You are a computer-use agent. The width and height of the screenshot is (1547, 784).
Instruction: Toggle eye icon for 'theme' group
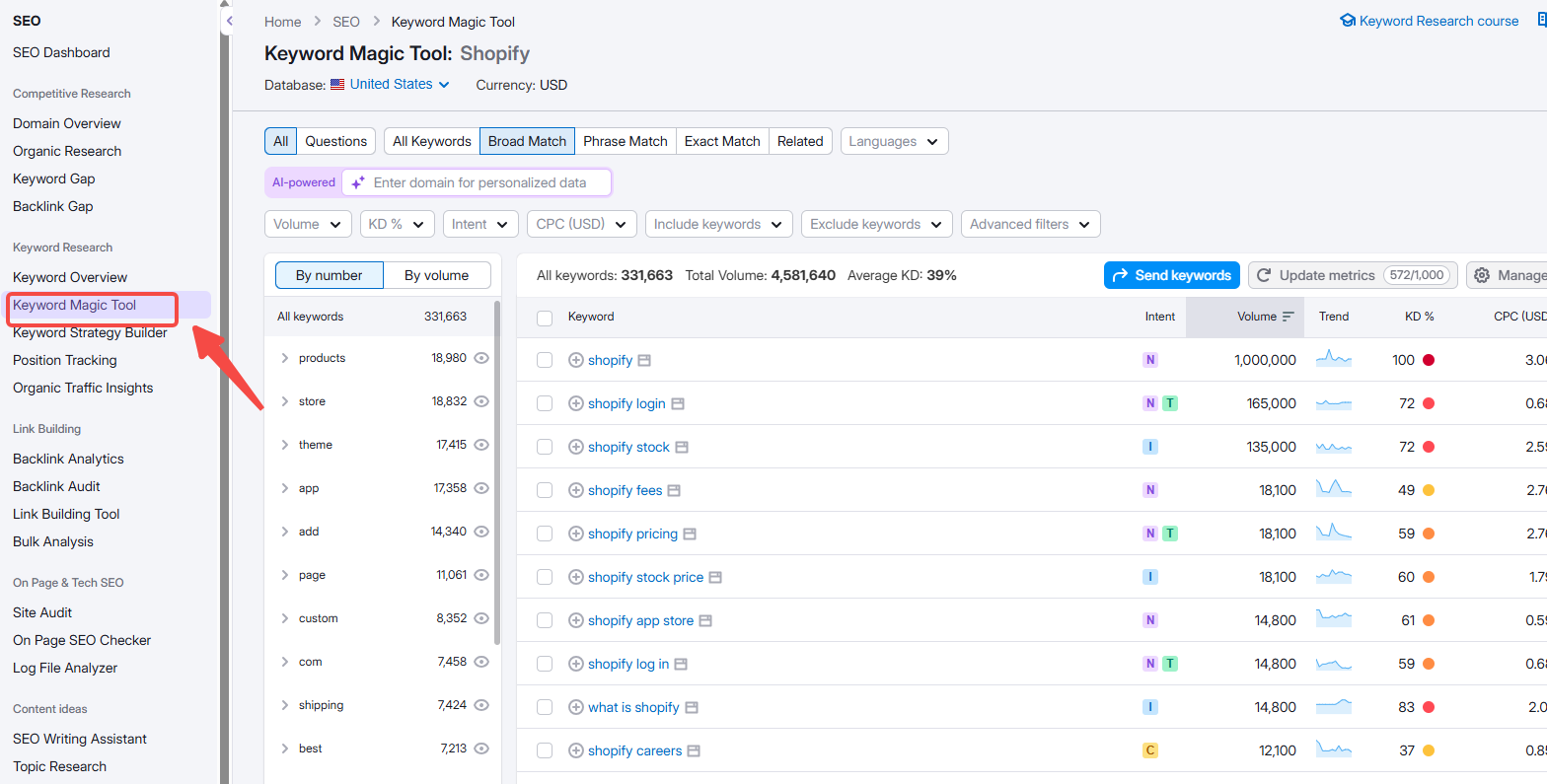point(481,445)
